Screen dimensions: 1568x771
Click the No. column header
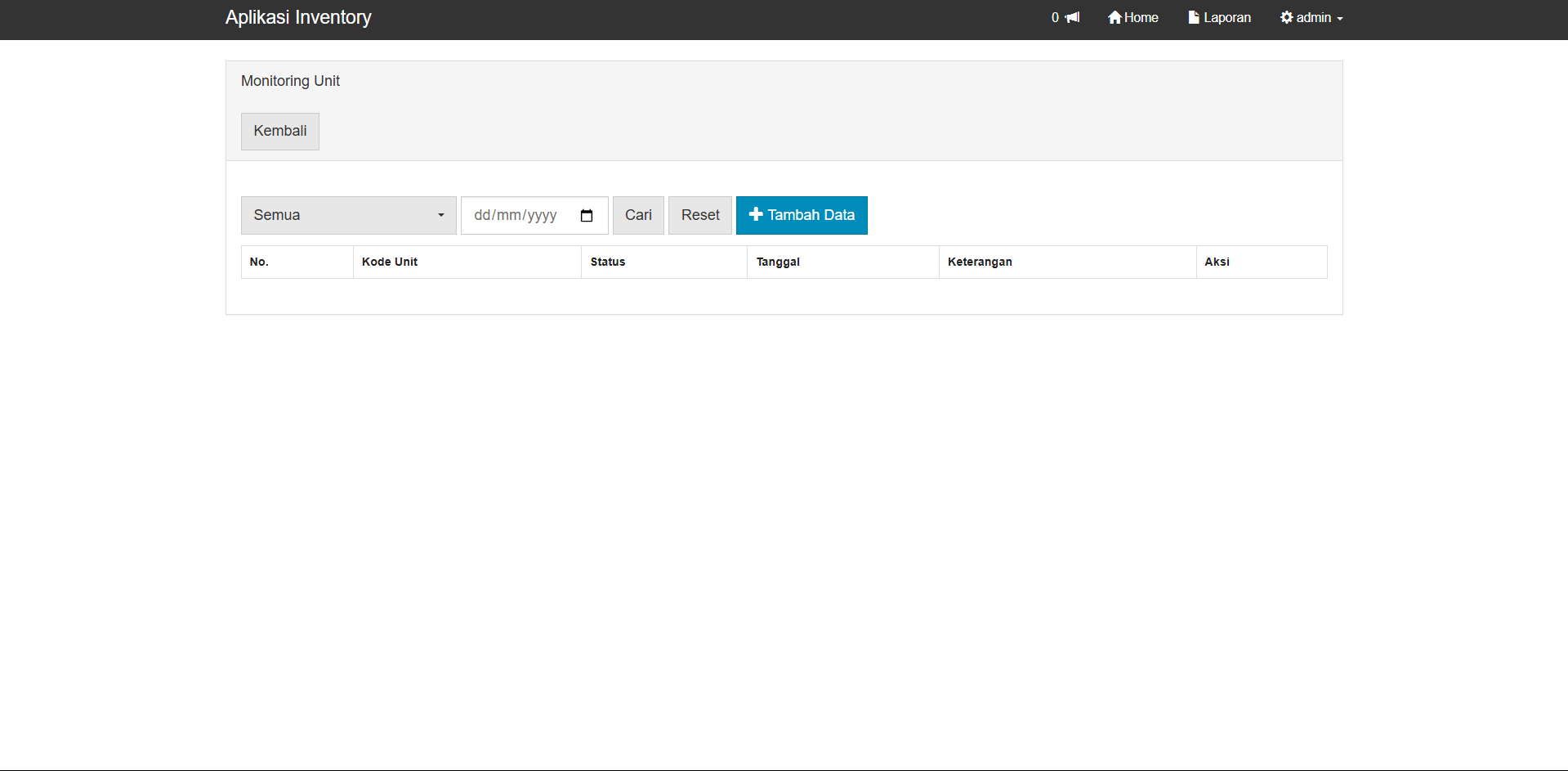(259, 262)
